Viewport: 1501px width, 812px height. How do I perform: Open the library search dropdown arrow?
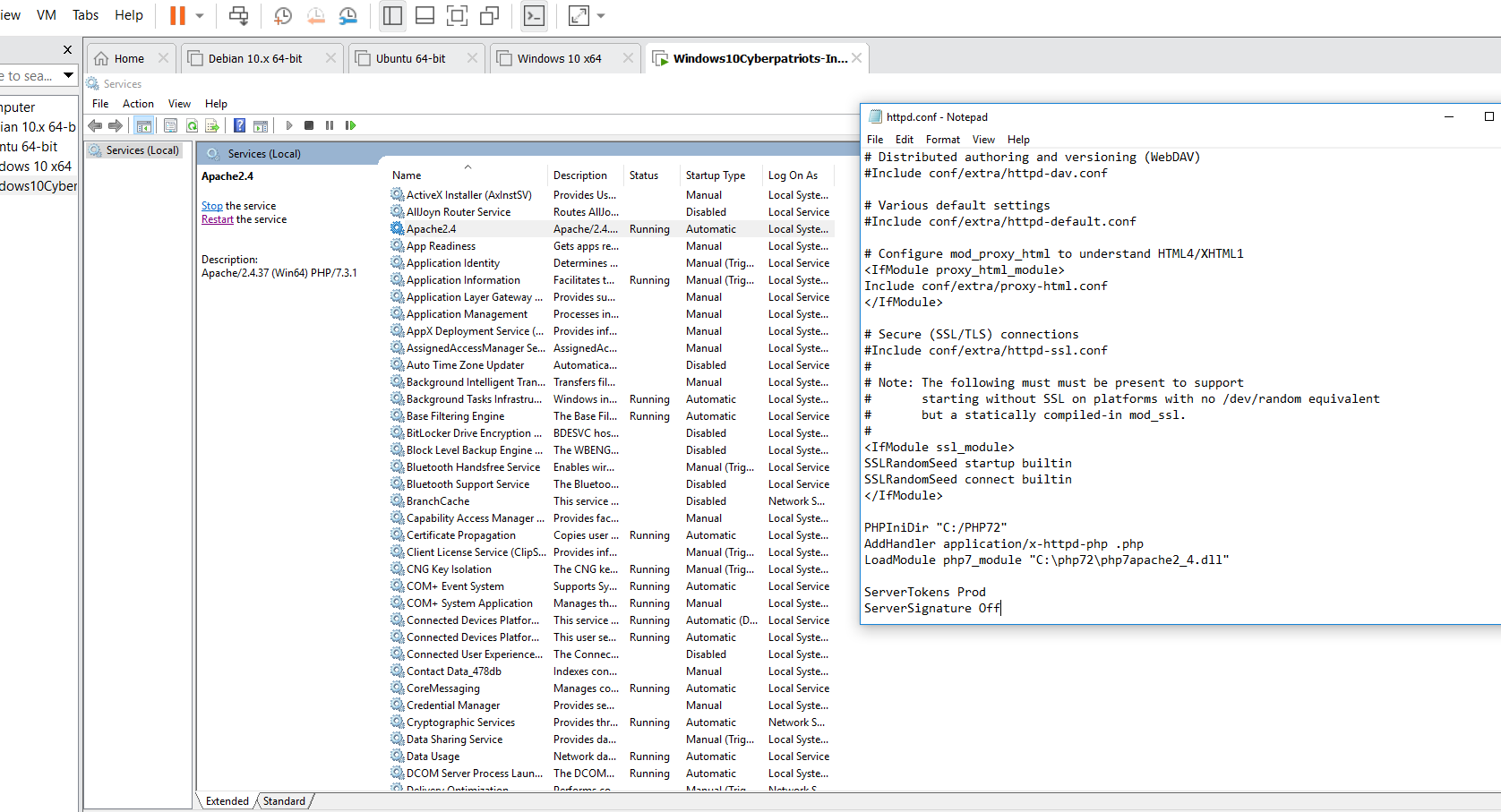coord(68,75)
